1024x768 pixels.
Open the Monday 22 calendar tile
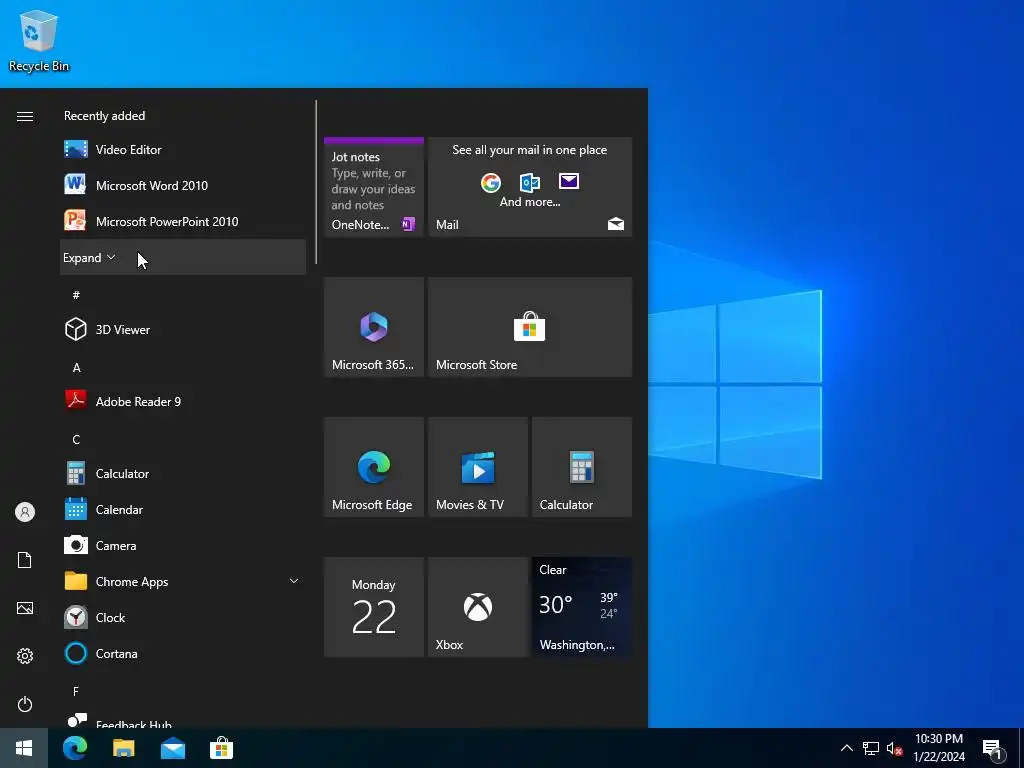coord(374,607)
